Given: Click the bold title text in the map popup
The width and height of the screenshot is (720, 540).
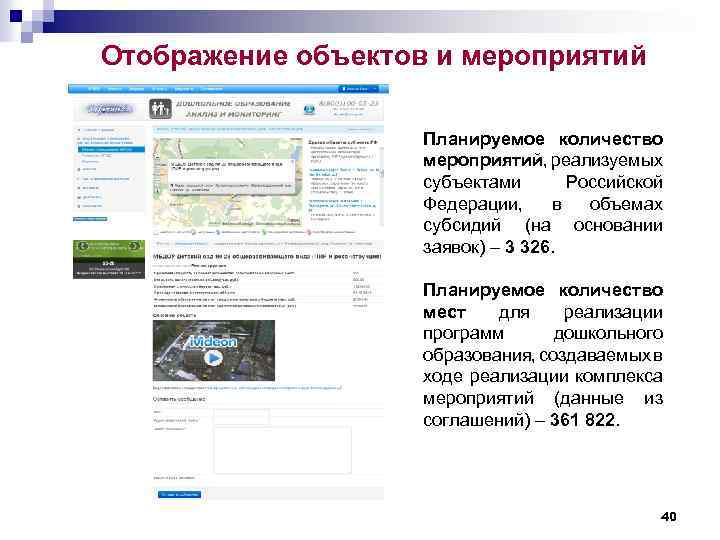Looking at the screenshot, I should [x=227, y=166].
